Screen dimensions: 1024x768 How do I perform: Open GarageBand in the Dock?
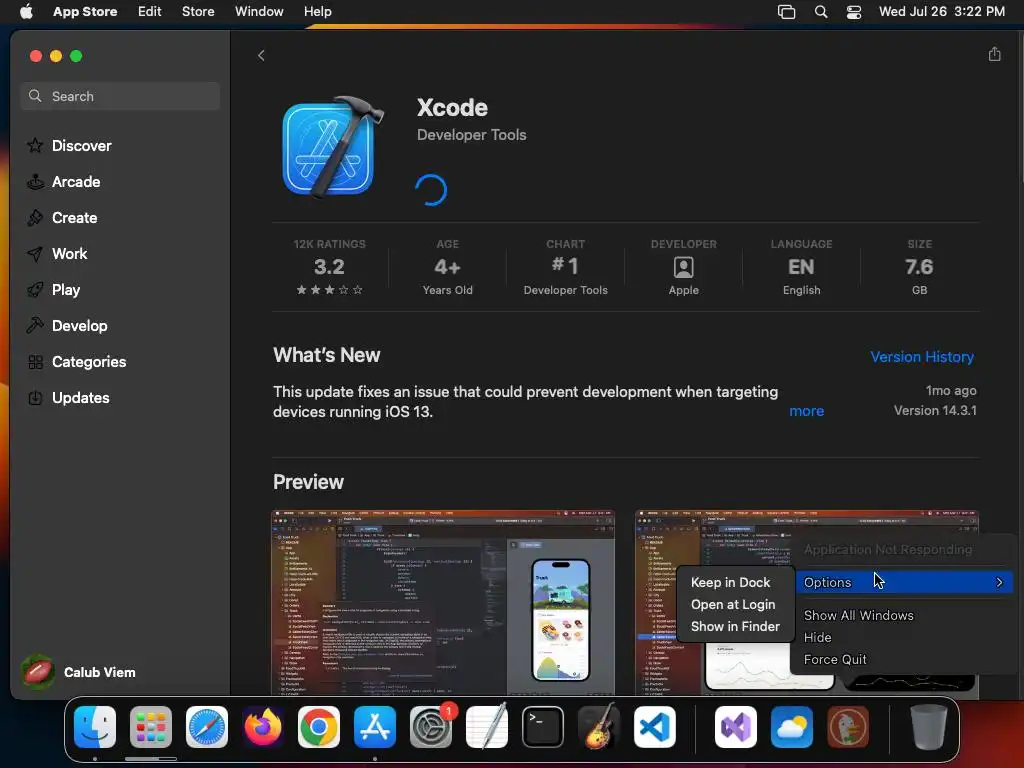tap(598, 727)
